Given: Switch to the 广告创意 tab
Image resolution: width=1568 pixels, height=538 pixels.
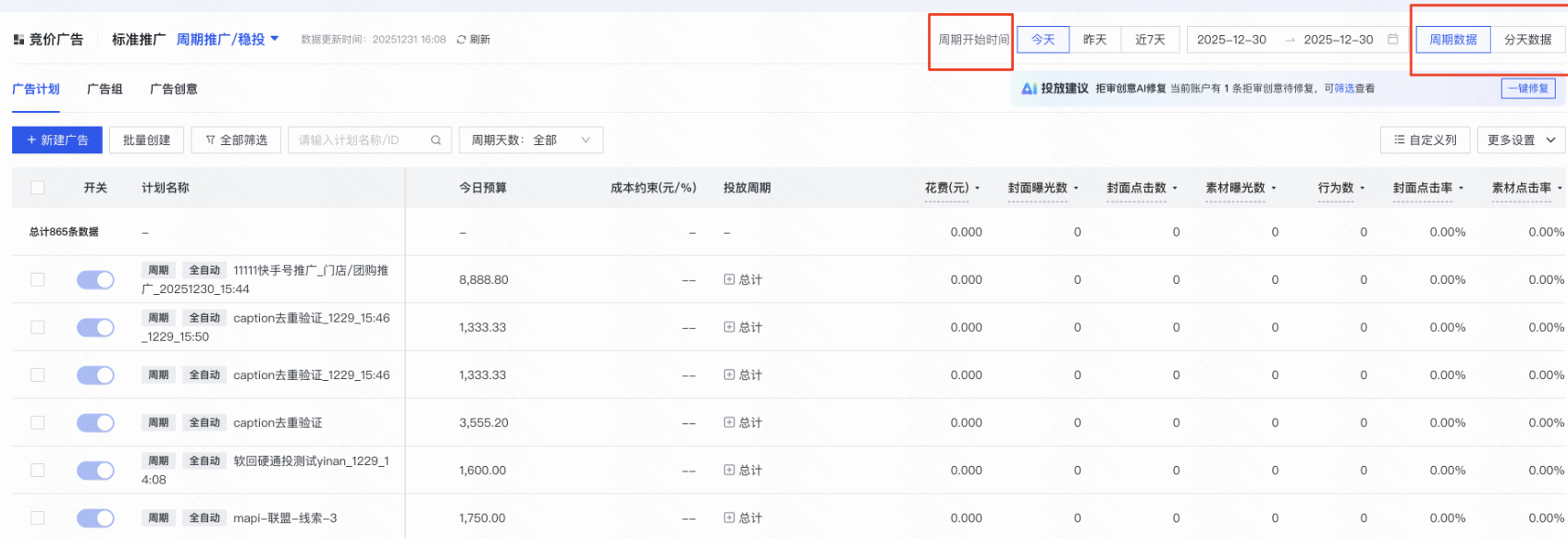Looking at the screenshot, I should (174, 89).
